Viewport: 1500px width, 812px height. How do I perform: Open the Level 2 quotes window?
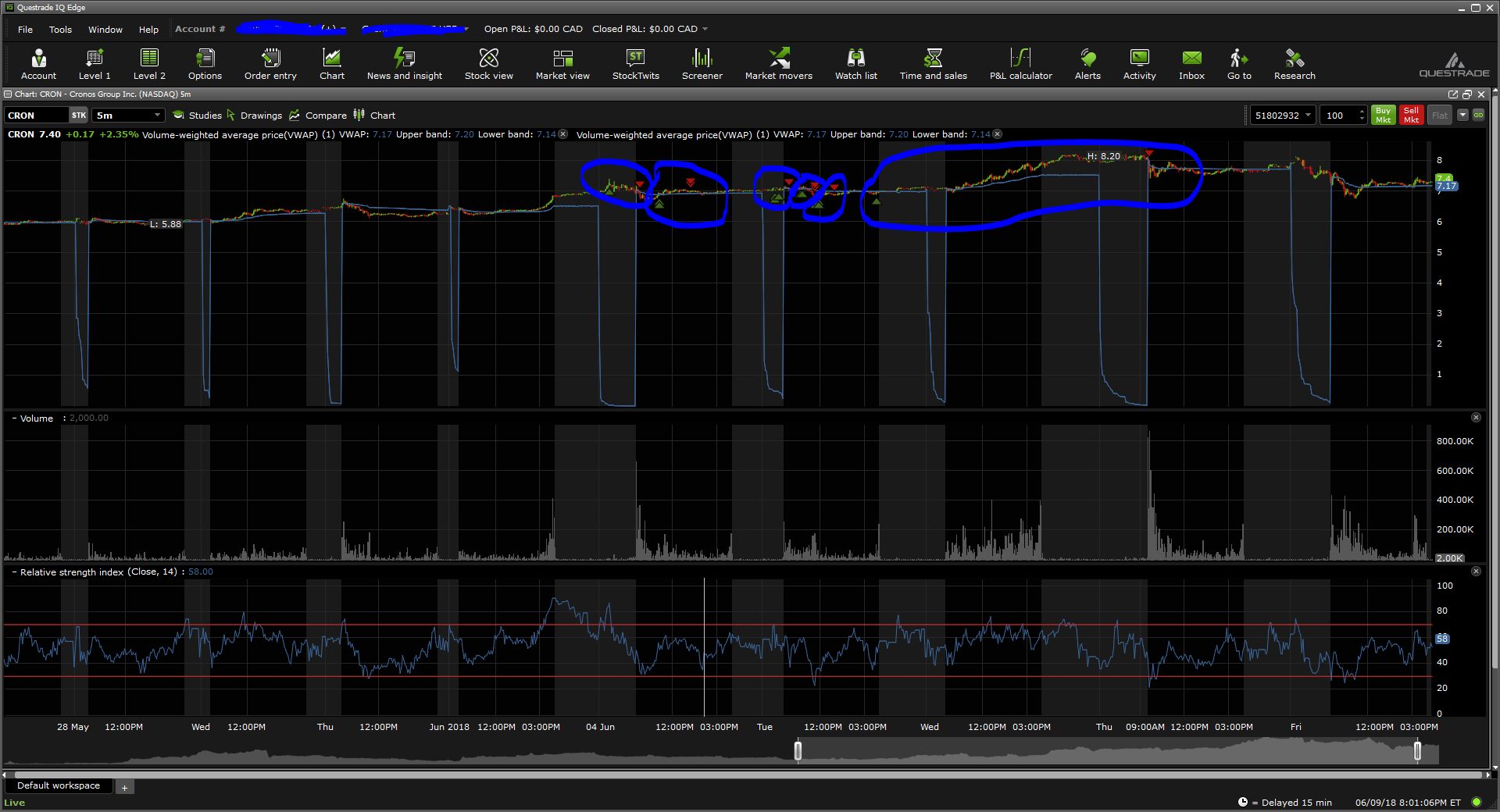pyautogui.click(x=149, y=64)
